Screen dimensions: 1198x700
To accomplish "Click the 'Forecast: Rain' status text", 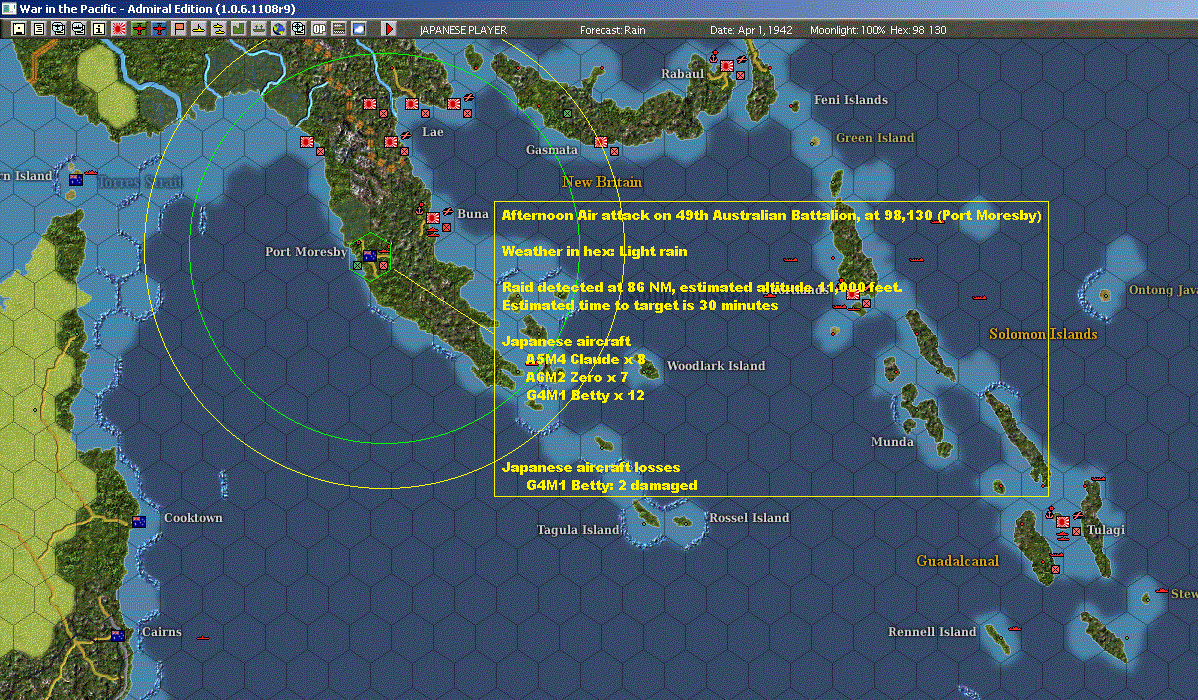I will (x=612, y=30).
